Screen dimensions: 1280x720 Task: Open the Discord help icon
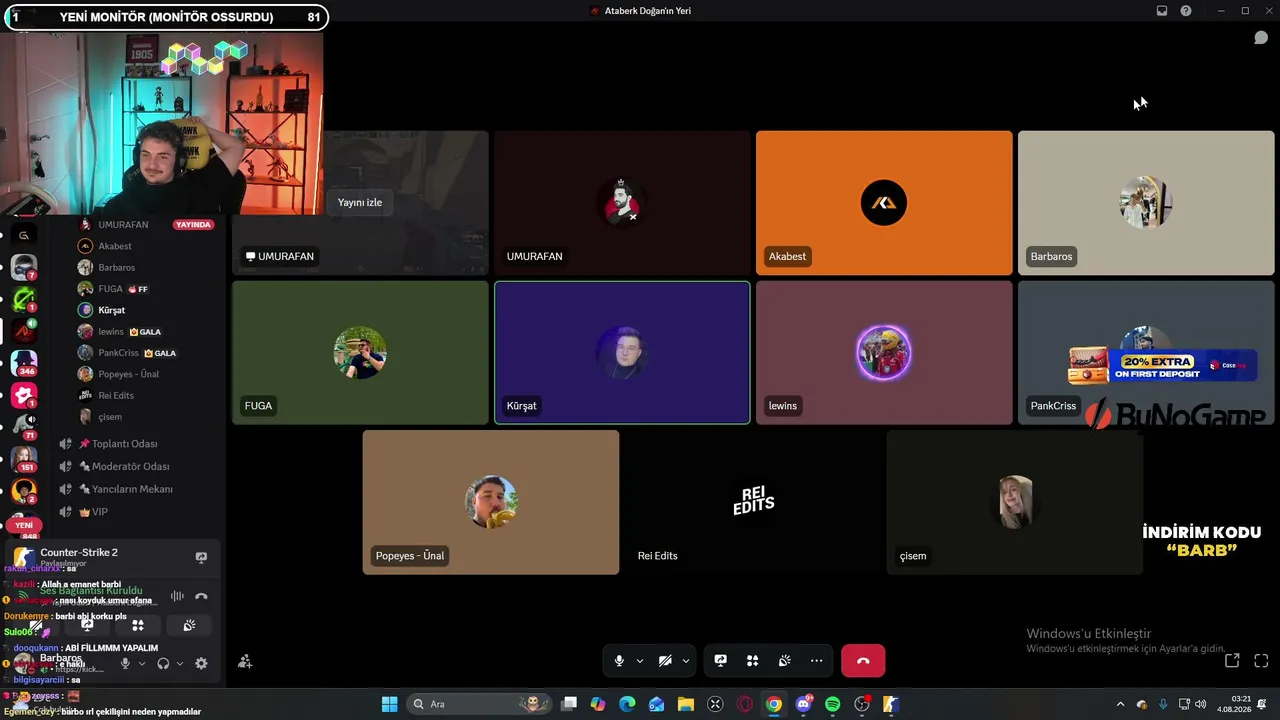[1186, 11]
